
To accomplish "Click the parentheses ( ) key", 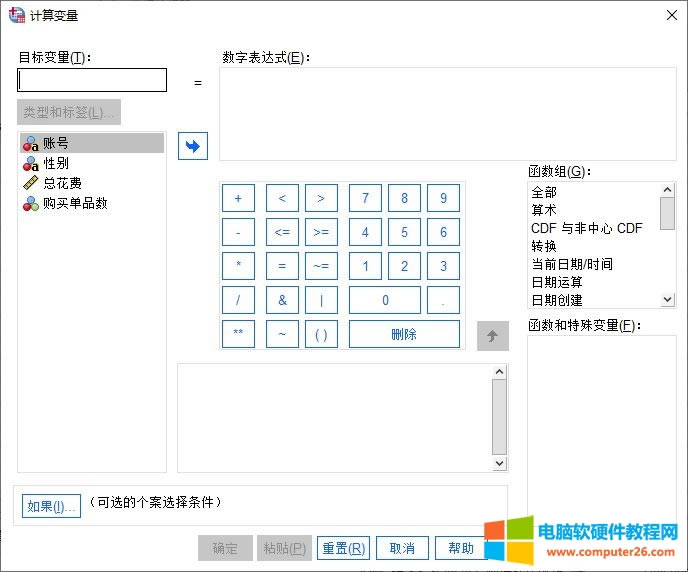I will click(x=321, y=334).
